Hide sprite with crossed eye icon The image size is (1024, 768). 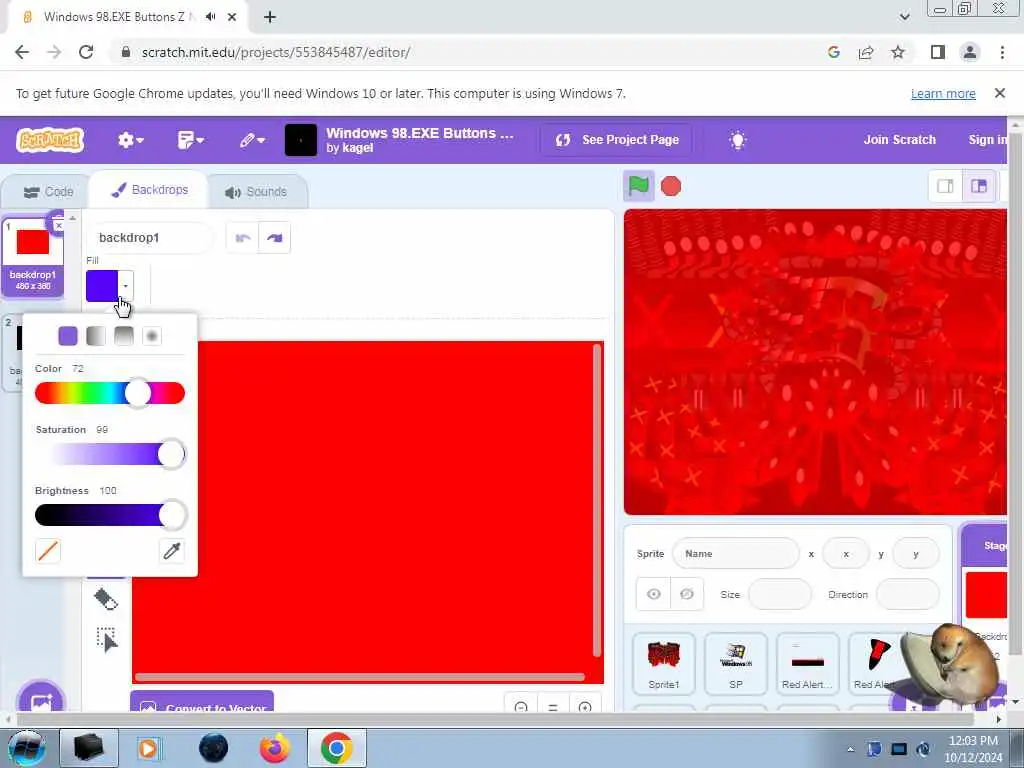tap(687, 594)
